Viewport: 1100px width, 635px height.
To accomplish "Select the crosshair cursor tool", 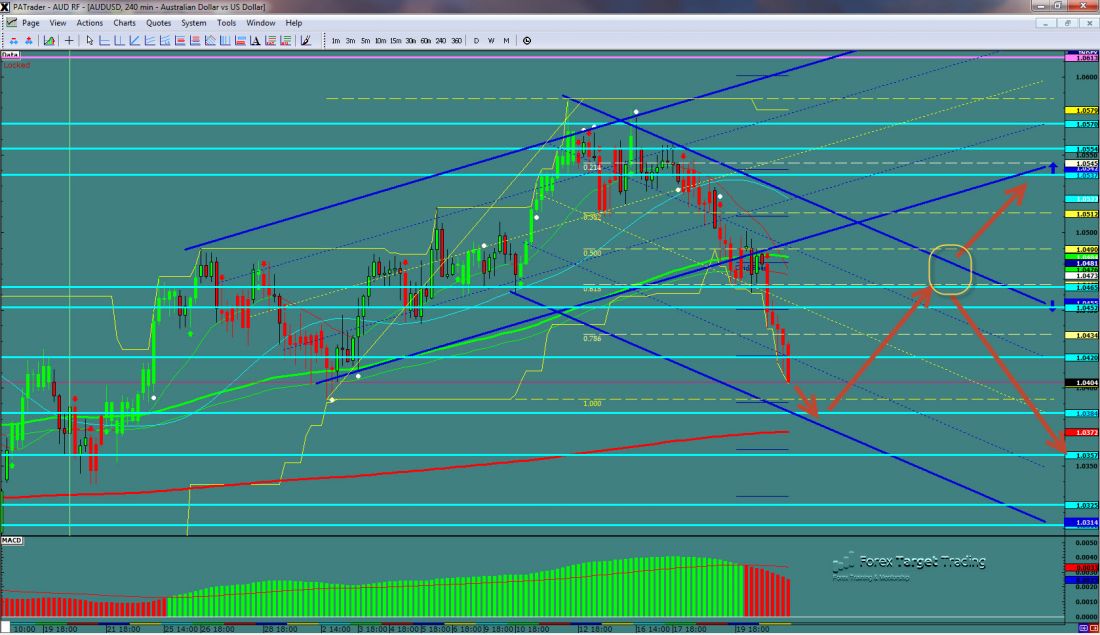I will click(67, 41).
